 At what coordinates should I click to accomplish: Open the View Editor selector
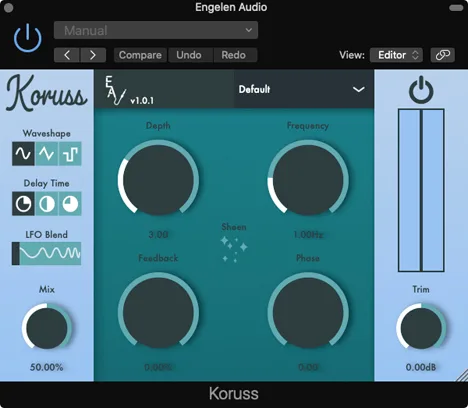click(x=396, y=55)
